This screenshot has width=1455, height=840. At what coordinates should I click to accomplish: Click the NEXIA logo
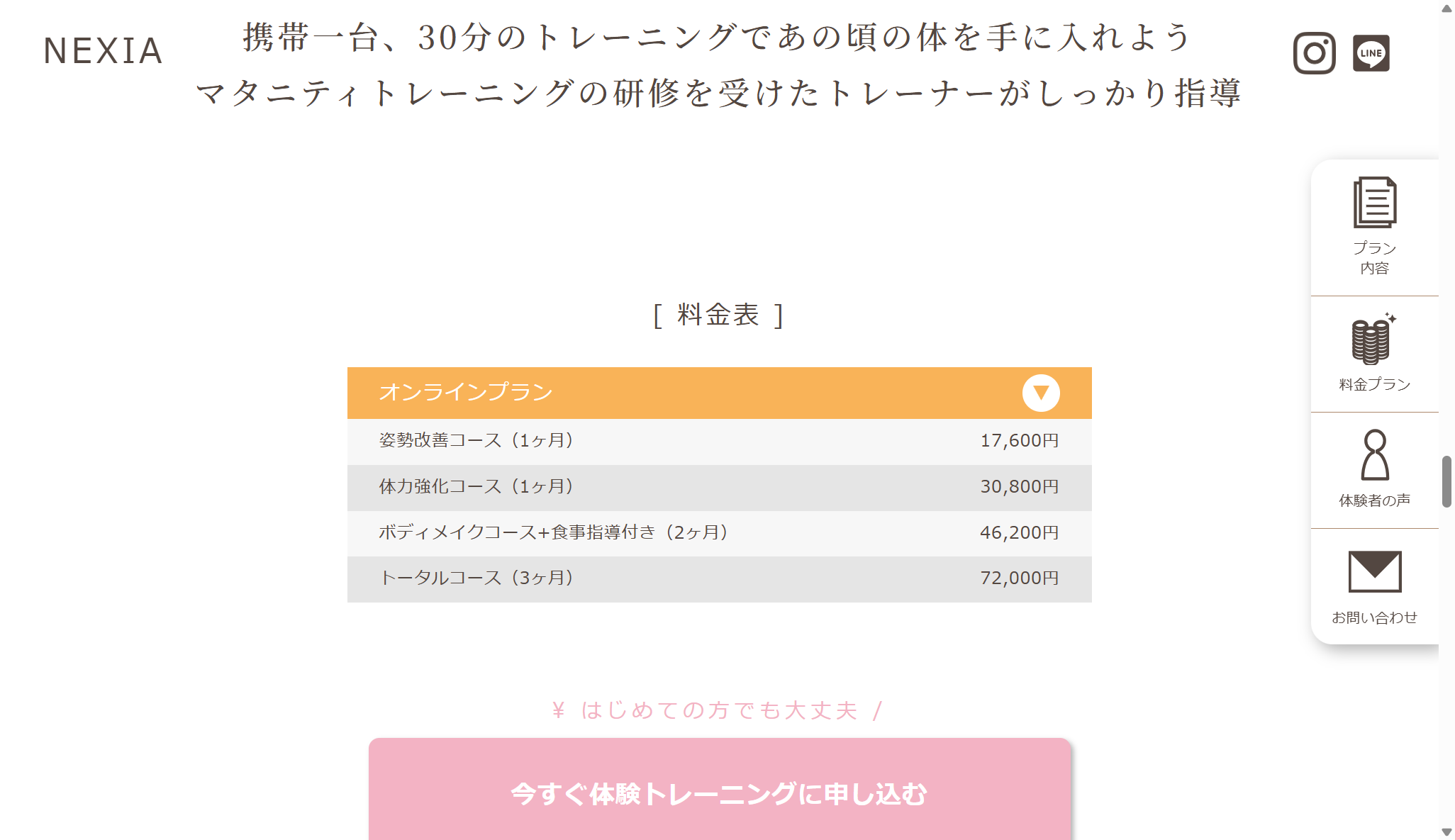point(104,51)
